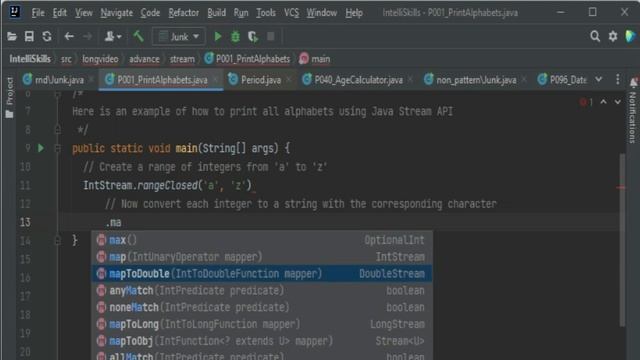Click advance breadcrumb

(144, 59)
